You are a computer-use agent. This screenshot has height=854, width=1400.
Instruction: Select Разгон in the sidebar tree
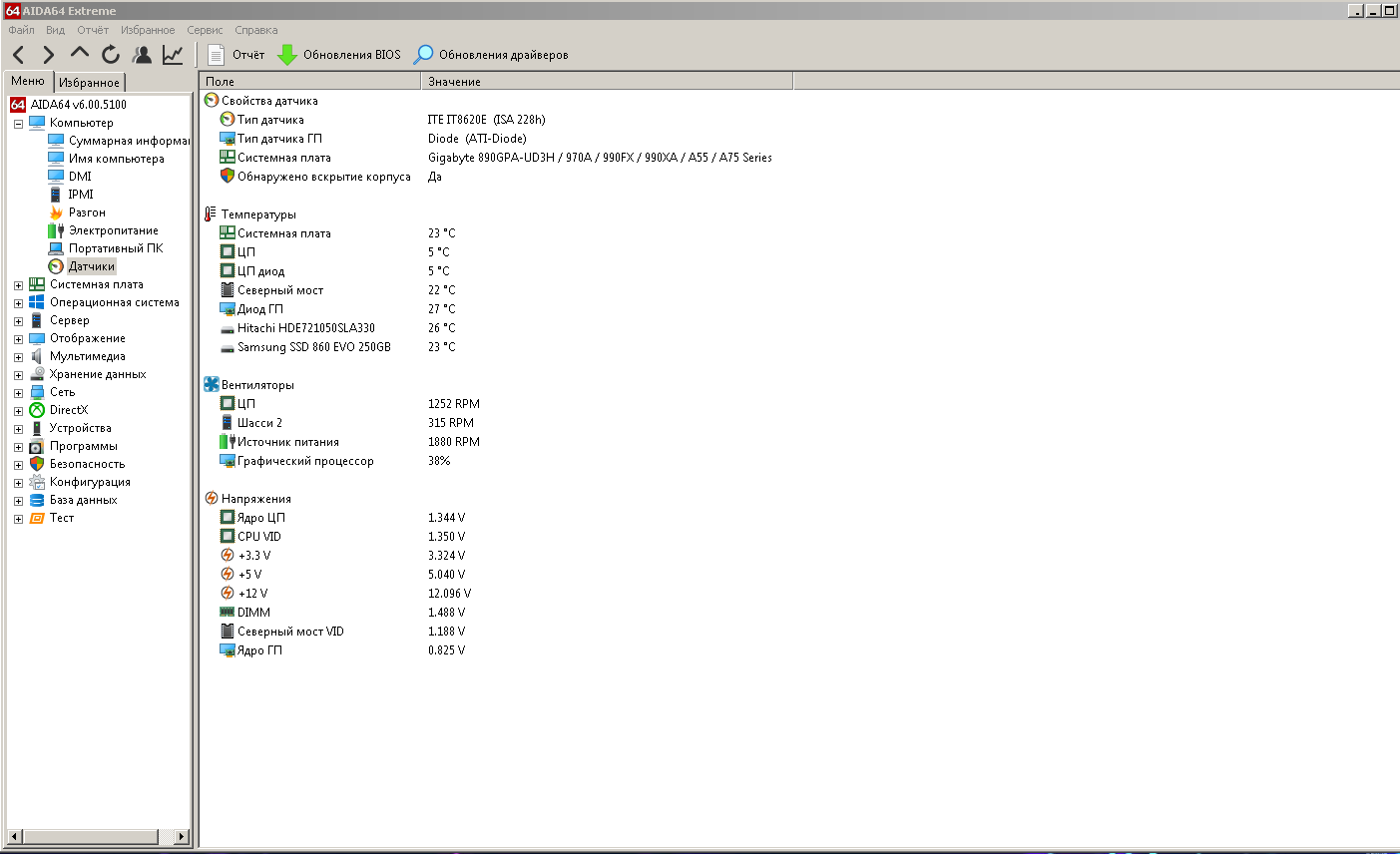point(87,213)
